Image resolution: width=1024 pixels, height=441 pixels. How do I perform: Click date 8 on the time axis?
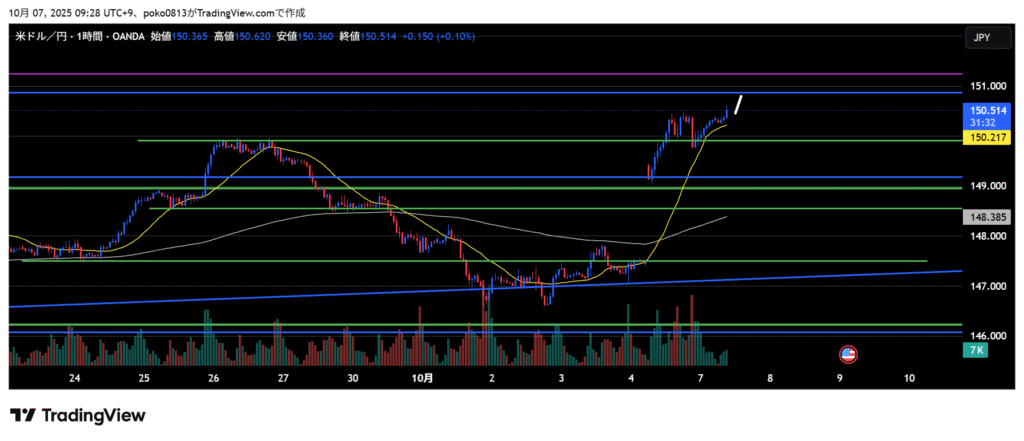[770, 379]
